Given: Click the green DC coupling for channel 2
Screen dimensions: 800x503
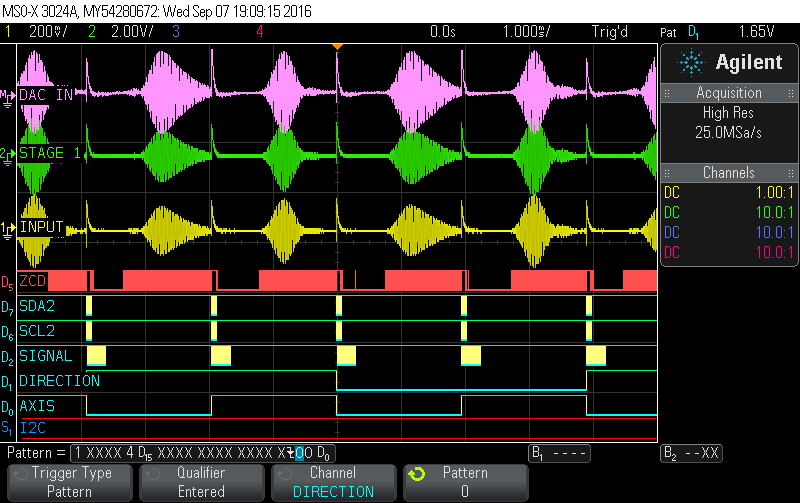Looking at the screenshot, I should [x=672, y=212].
